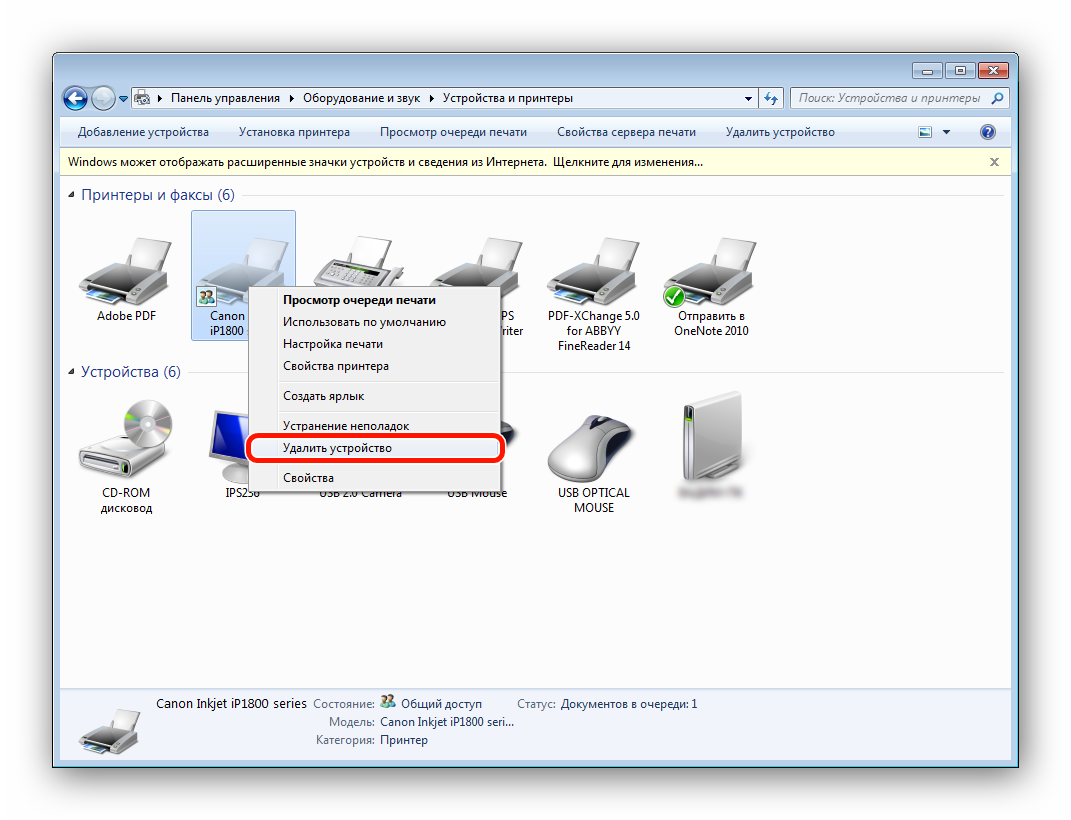This screenshot has height=820, width=1071.
Task: Click the USB OPTICAL MOUSE device icon
Action: 593,448
